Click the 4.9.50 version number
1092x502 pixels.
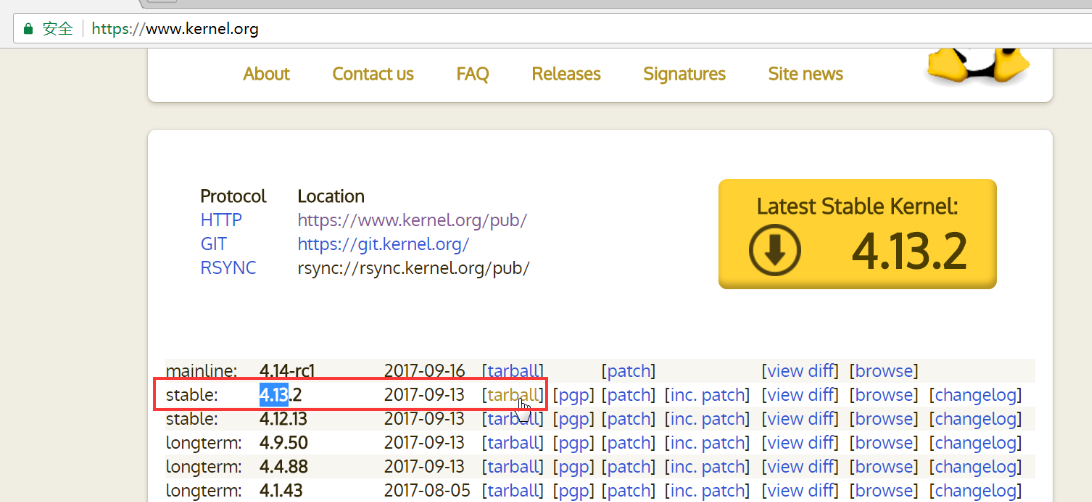(283, 443)
